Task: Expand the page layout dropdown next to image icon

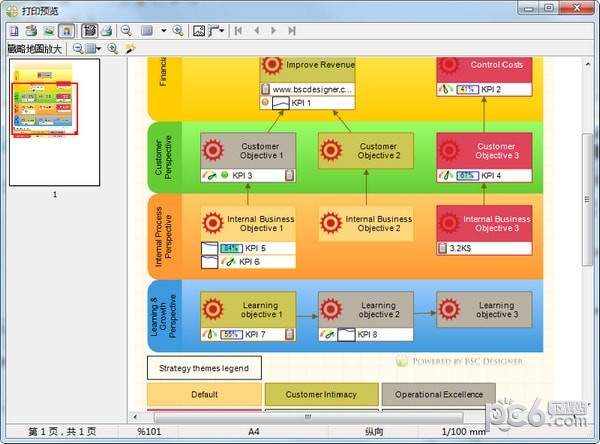Action: tap(221, 30)
